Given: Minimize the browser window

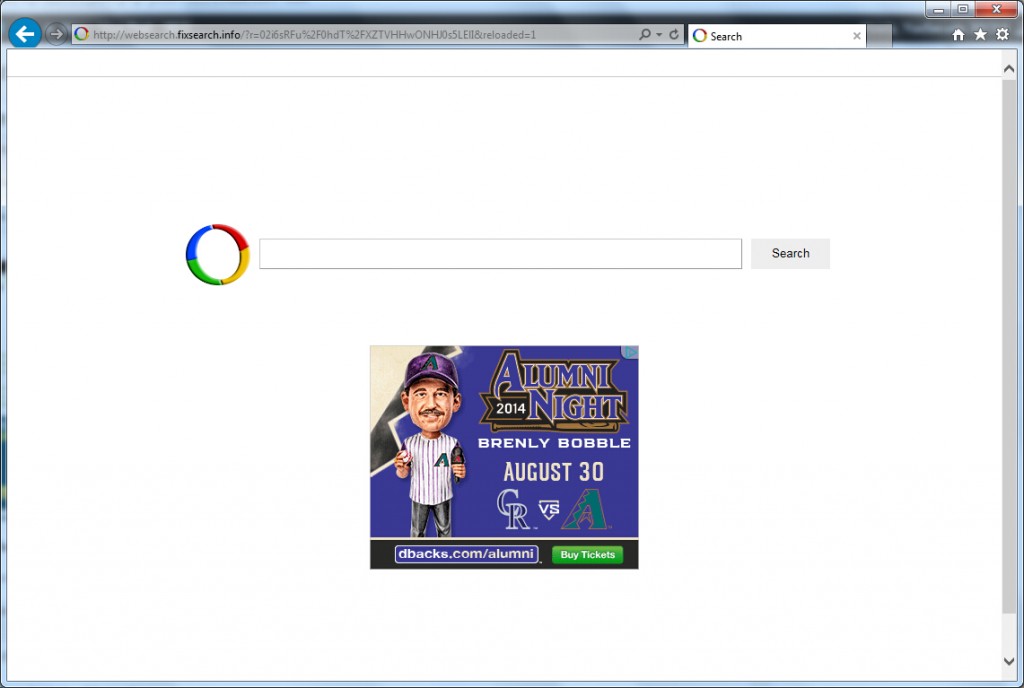Looking at the screenshot, I should click(x=938, y=9).
